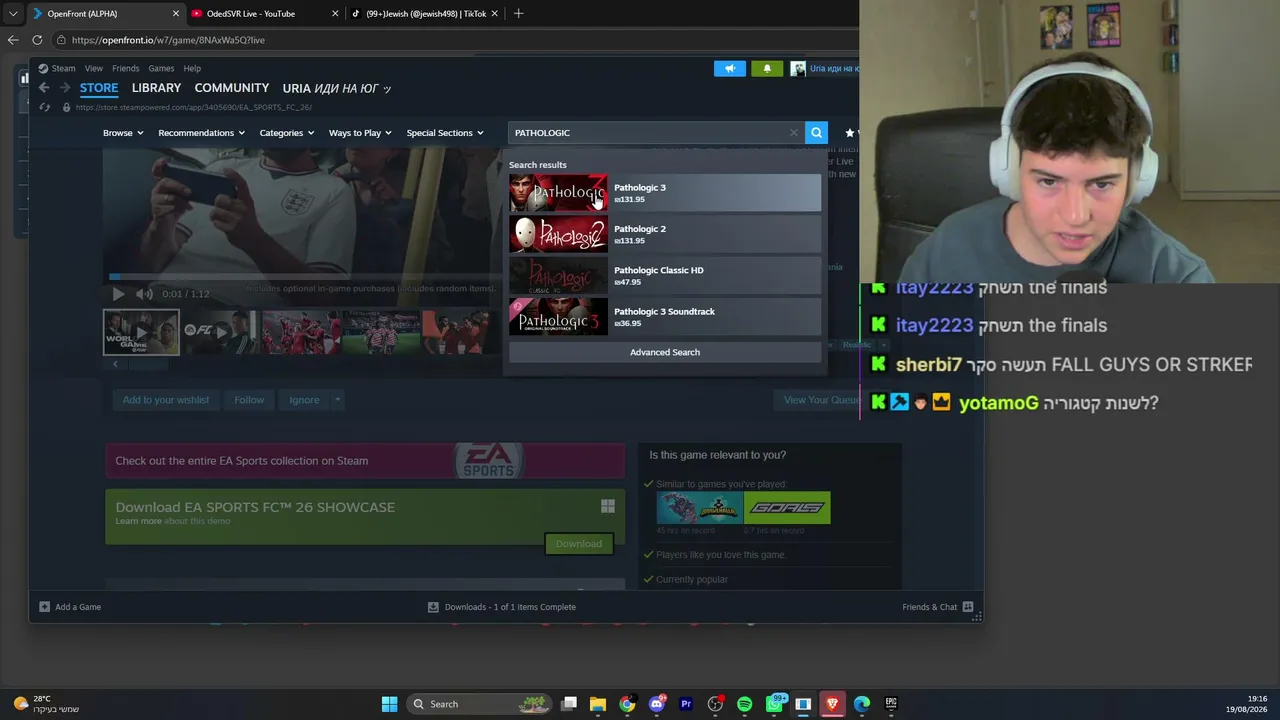This screenshot has width=1280, height=720.
Task: Click the Ignore button
Action: pyautogui.click(x=304, y=400)
